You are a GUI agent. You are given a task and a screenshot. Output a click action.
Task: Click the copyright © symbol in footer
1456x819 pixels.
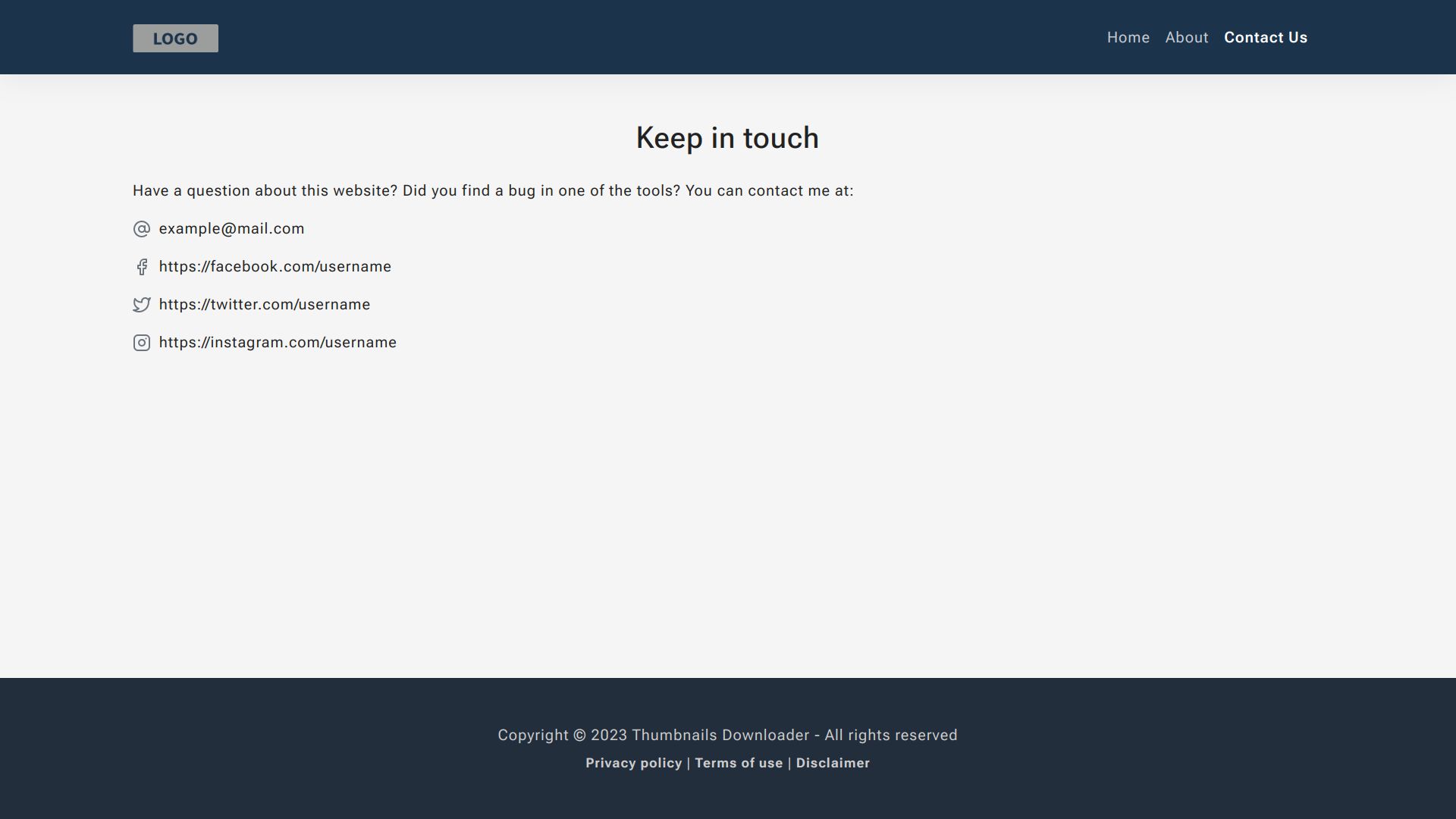click(x=579, y=736)
